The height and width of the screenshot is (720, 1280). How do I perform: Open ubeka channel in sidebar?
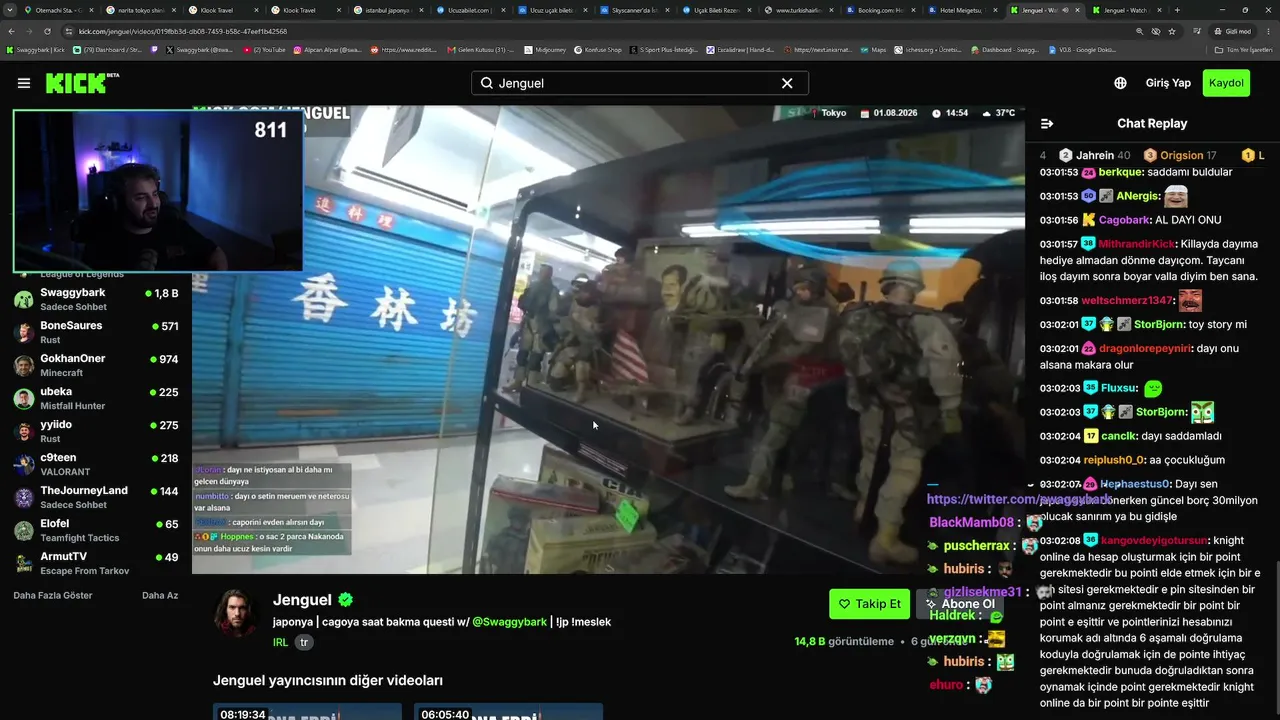[96, 398]
